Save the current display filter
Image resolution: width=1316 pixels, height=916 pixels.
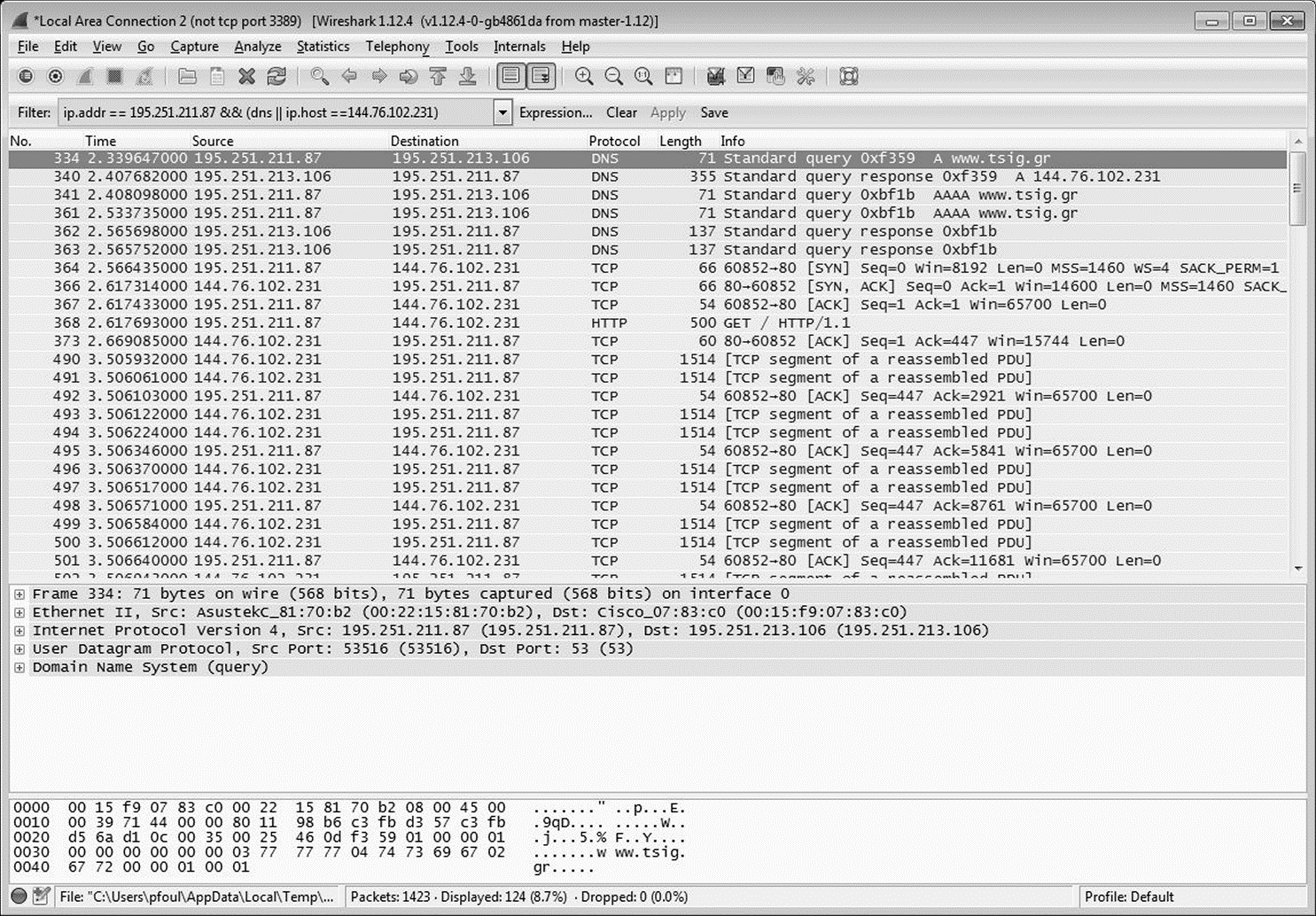(714, 113)
